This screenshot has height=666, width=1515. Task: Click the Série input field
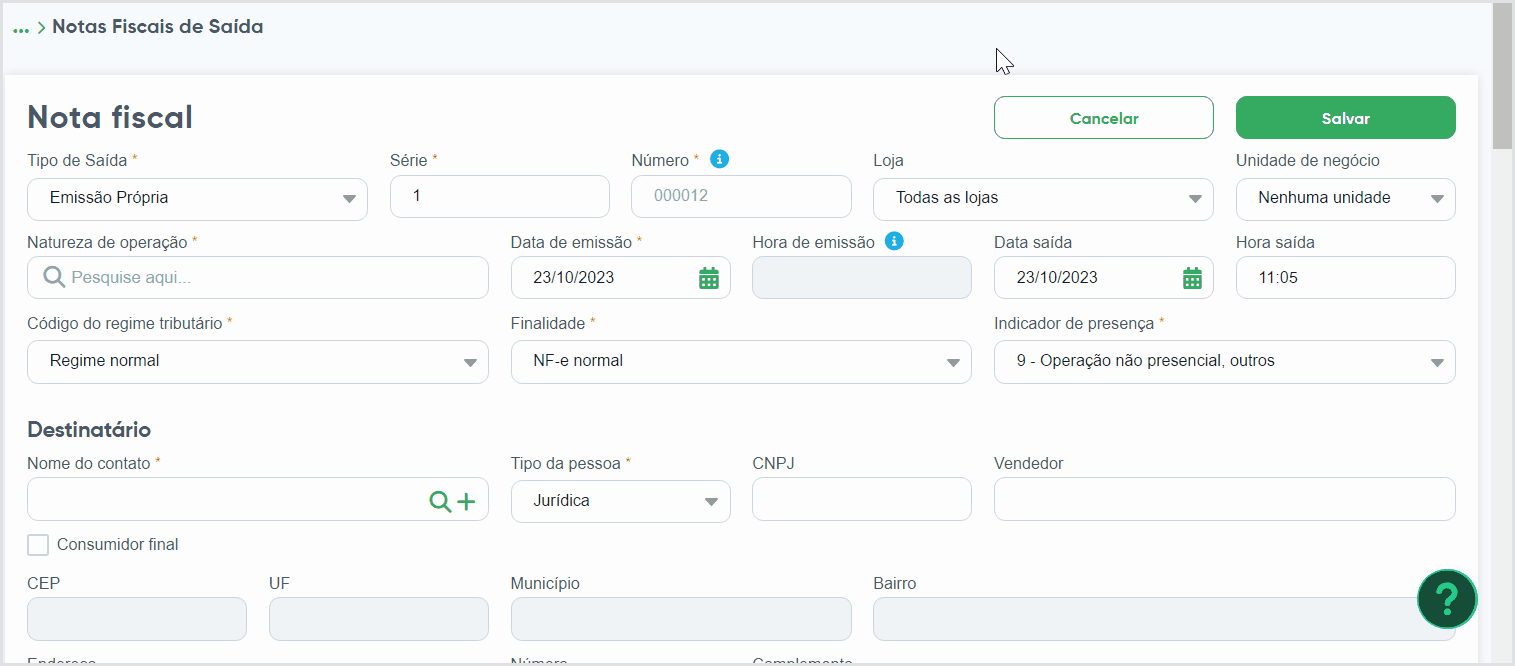click(500, 196)
